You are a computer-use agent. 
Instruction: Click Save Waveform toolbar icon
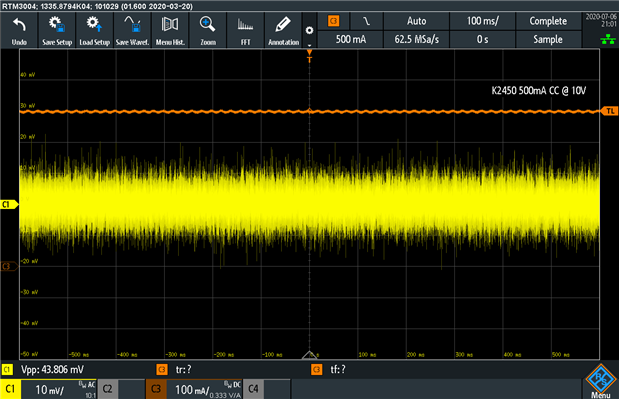coord(132,31)
